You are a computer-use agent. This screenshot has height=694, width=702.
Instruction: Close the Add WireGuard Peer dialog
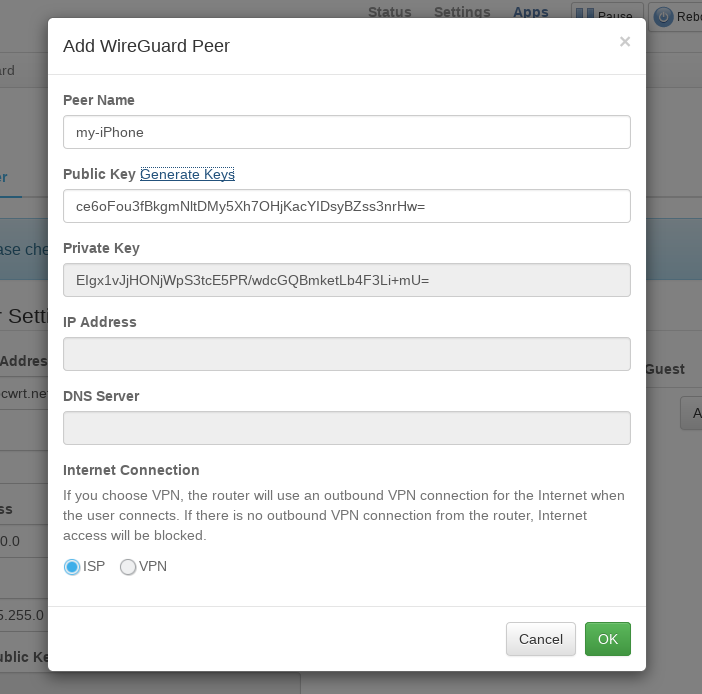click(x=625, y=42)
